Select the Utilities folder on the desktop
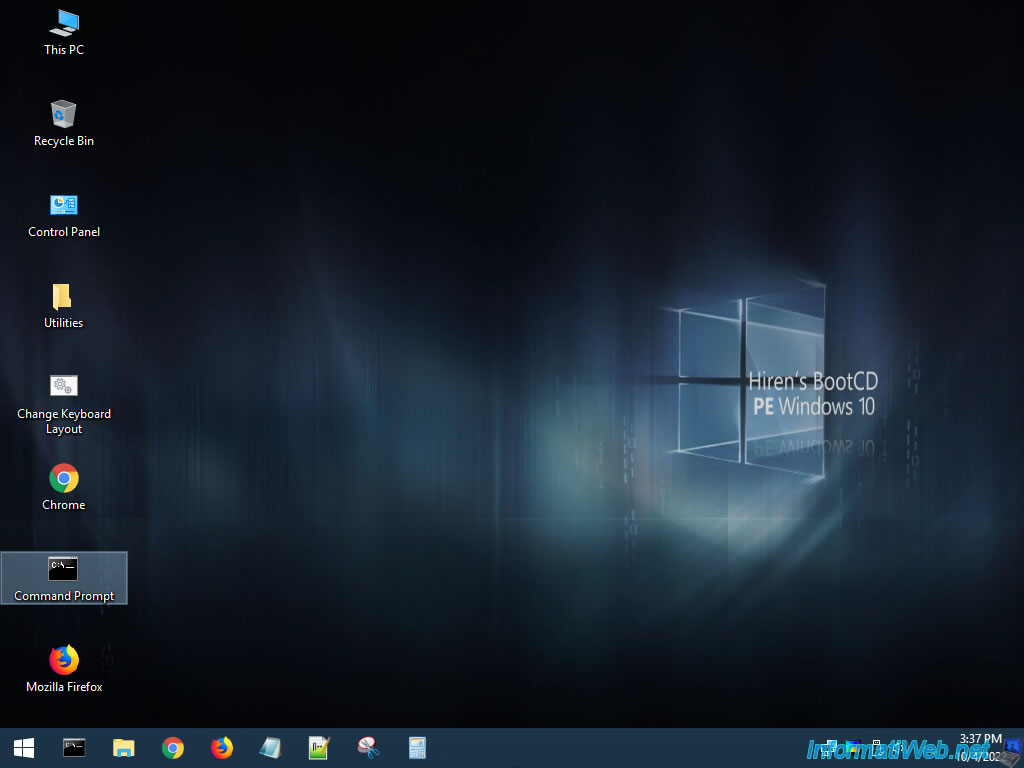The width and height of the screenshot is (1024, 768). pyautogui.click(x=63, y=306)
